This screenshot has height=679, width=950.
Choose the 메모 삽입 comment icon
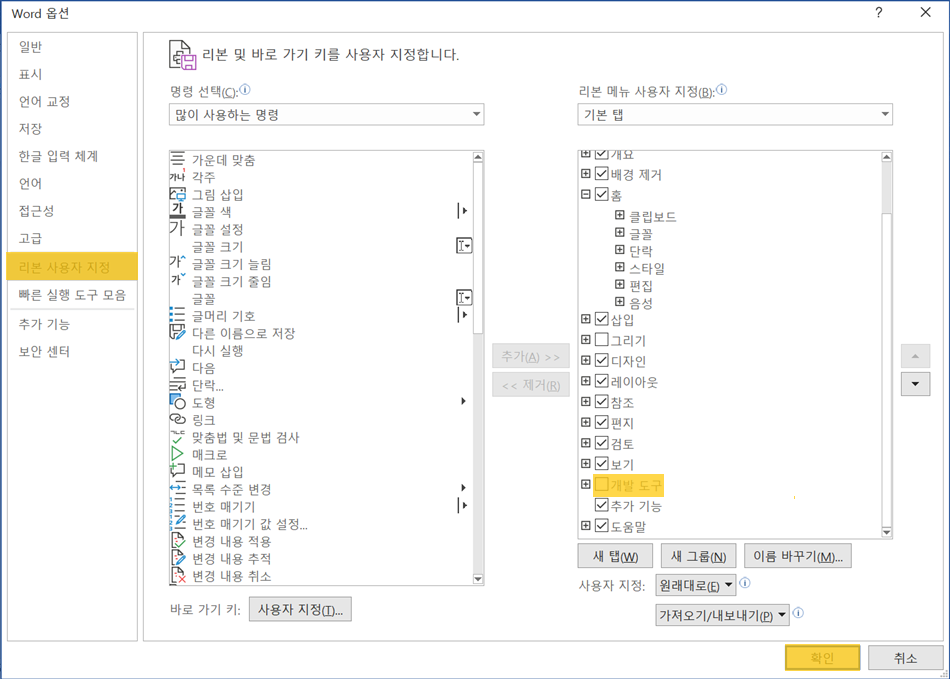tap(178, 471)
